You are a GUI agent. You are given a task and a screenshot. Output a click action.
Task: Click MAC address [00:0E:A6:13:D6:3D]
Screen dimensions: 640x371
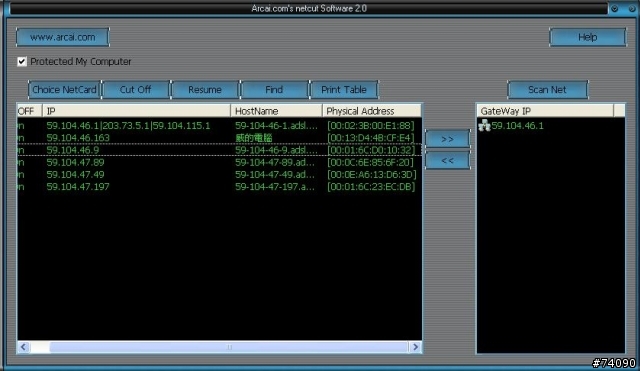tap(371, 175)
